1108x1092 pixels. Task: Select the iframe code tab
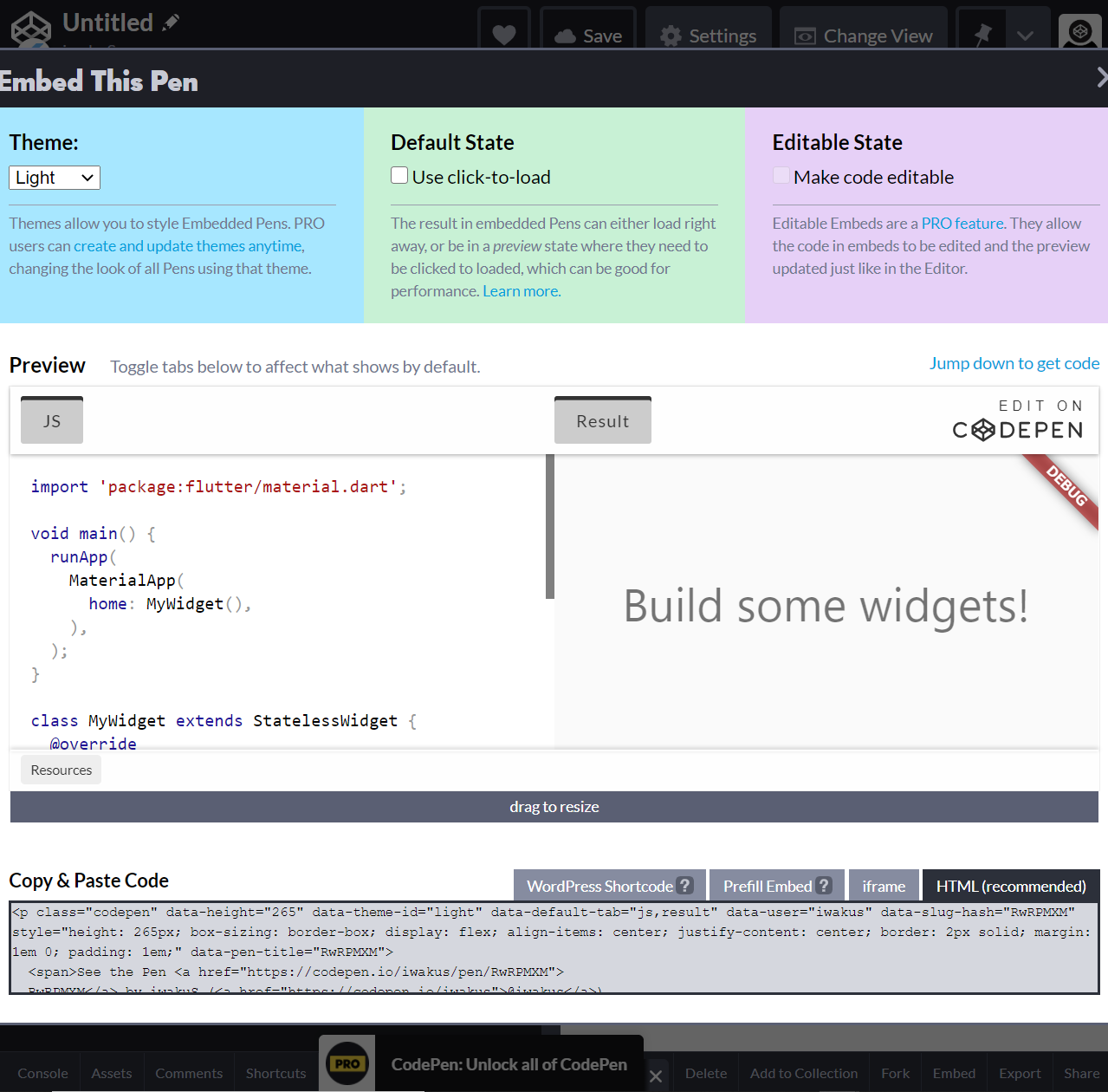(x=884, y=886)
